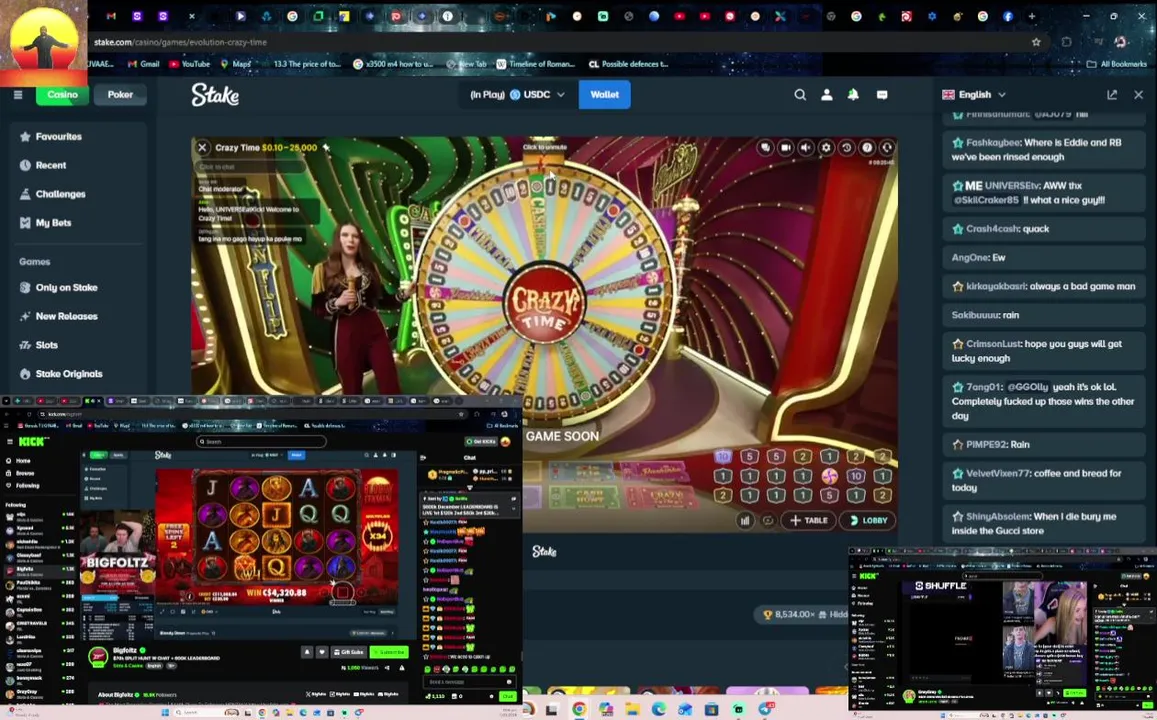Screen dimensions: 1157x720
Task: Bookmark this page with the star
Action: [1036, 42]
